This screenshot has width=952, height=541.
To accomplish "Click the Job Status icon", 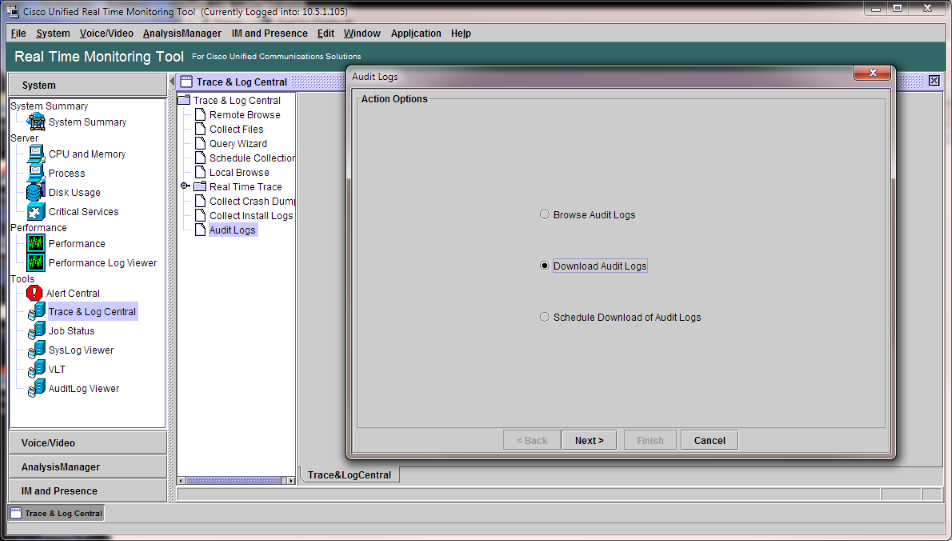I will click(36, 330).
